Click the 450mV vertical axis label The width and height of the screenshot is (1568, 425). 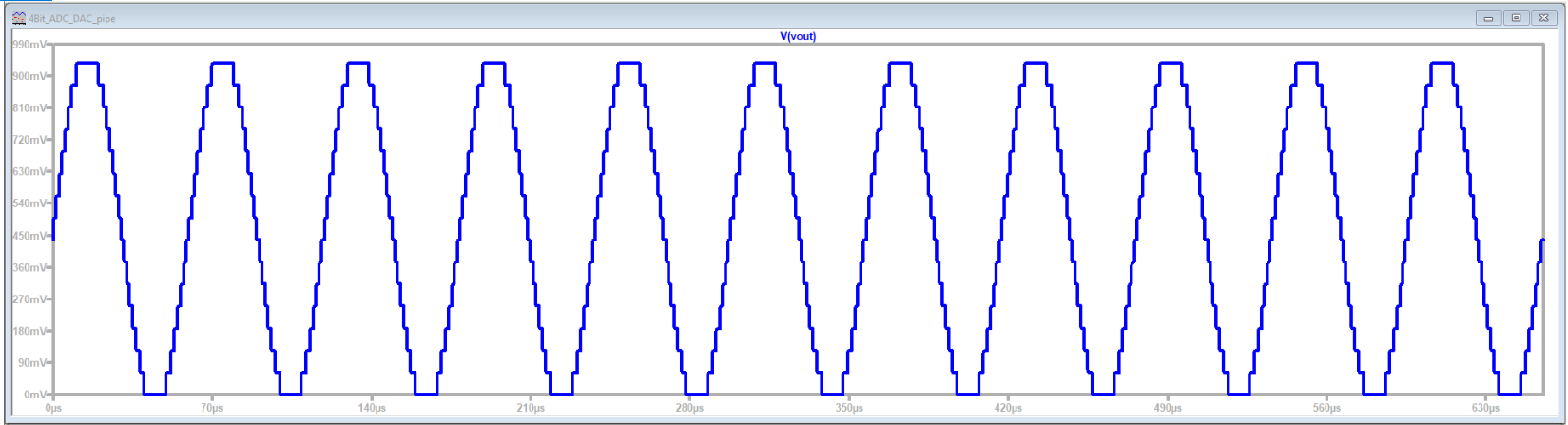tap(28, 236)
